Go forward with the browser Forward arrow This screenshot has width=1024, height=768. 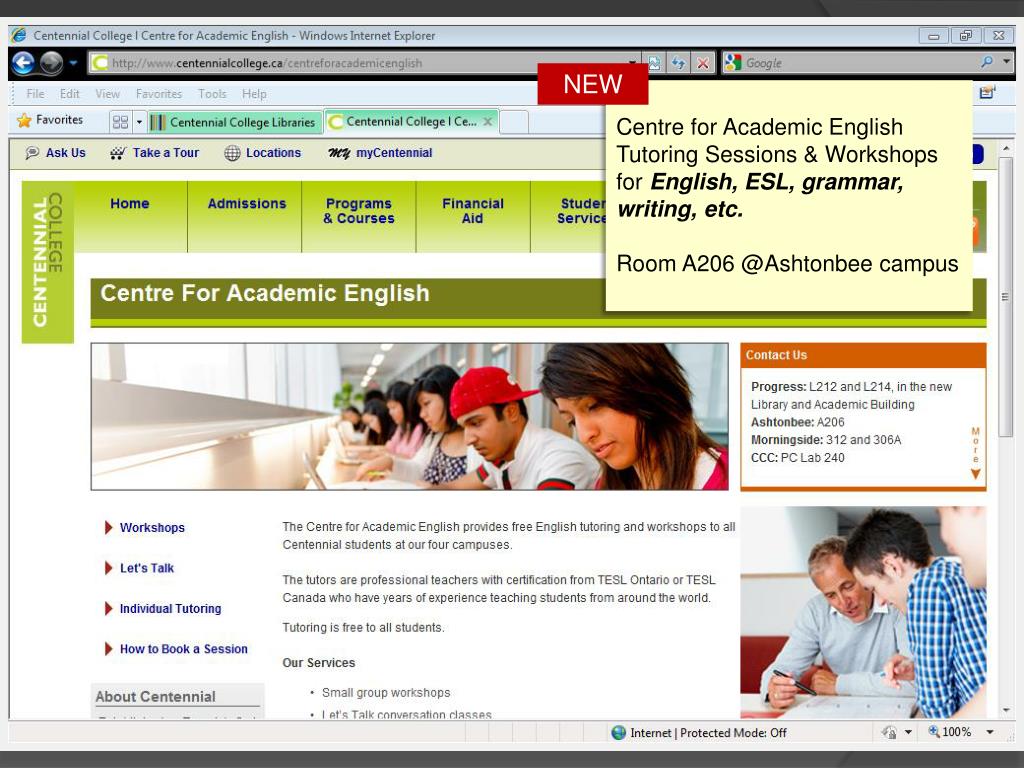pos(52,63)
